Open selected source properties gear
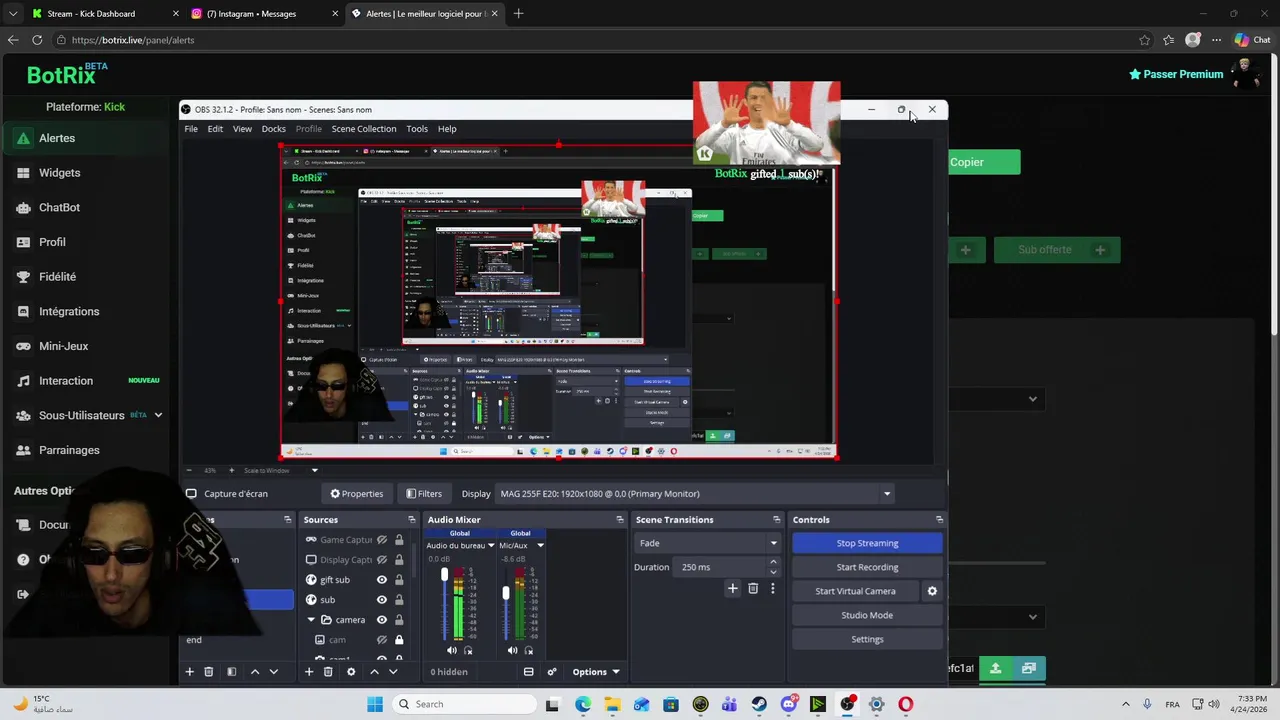 [x=351, y=672]
